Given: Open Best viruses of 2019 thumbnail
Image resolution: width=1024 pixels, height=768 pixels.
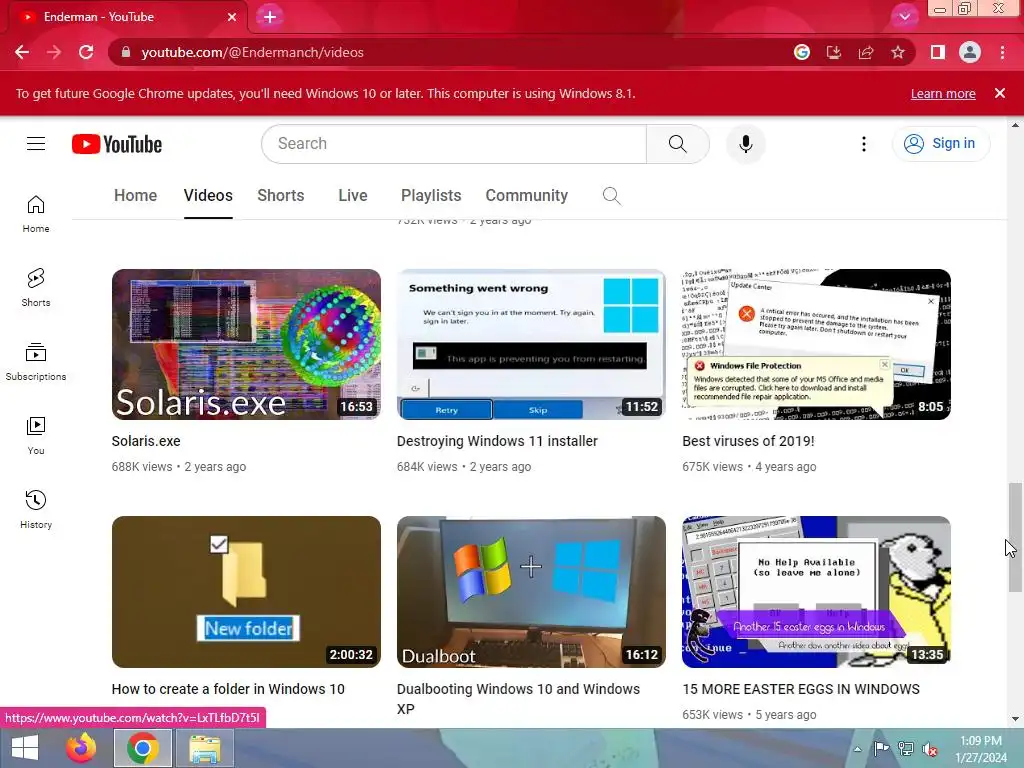Looking at the screenshot, I should pyautogui.click(x=816, y=344).
